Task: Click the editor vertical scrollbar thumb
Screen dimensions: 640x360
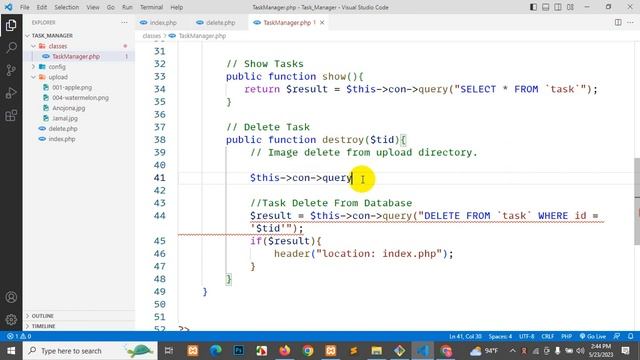Action: click(x=637, y=201)
